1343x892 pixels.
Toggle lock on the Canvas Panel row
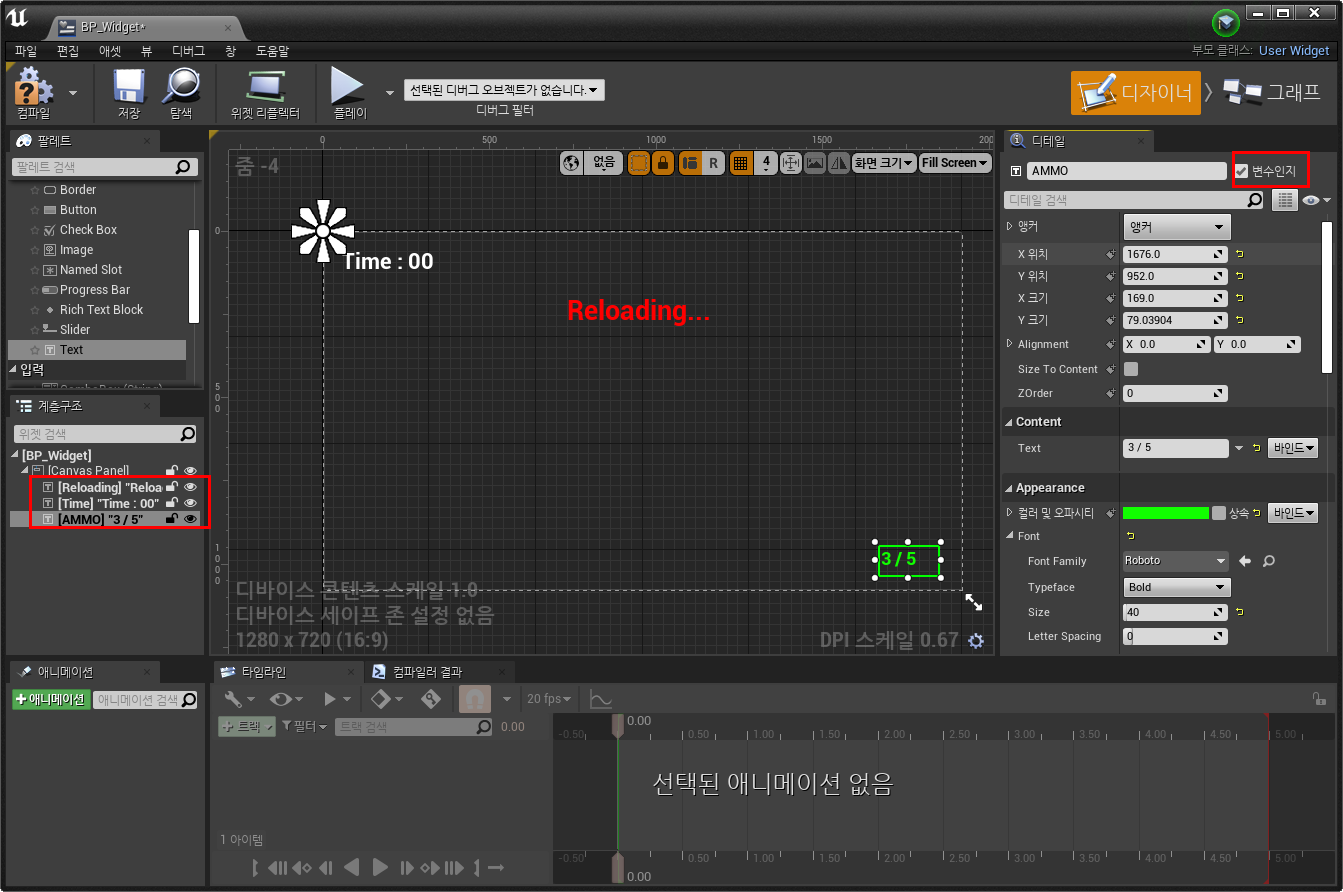(172, 471)
